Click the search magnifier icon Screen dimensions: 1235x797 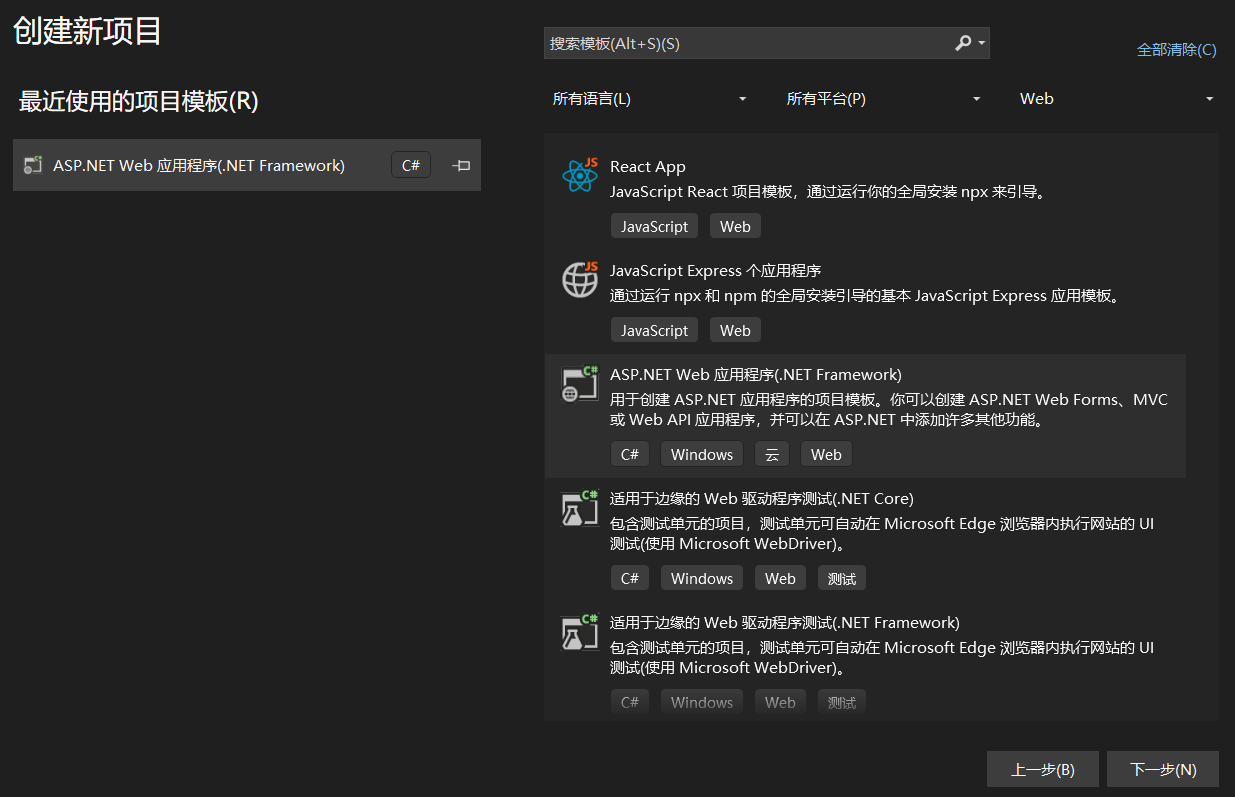[963, 43]
